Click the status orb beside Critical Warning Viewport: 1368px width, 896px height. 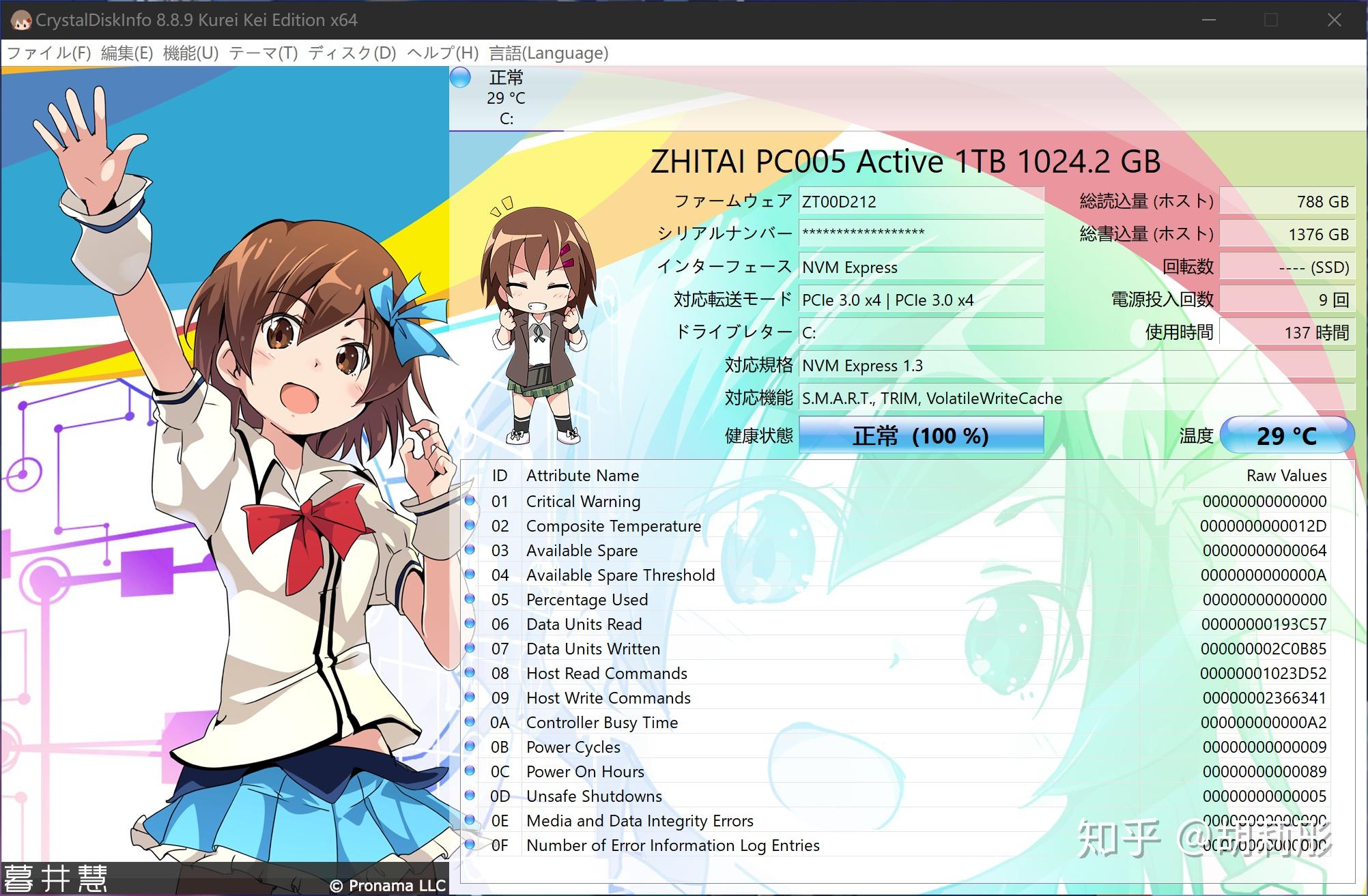point(470,501)
